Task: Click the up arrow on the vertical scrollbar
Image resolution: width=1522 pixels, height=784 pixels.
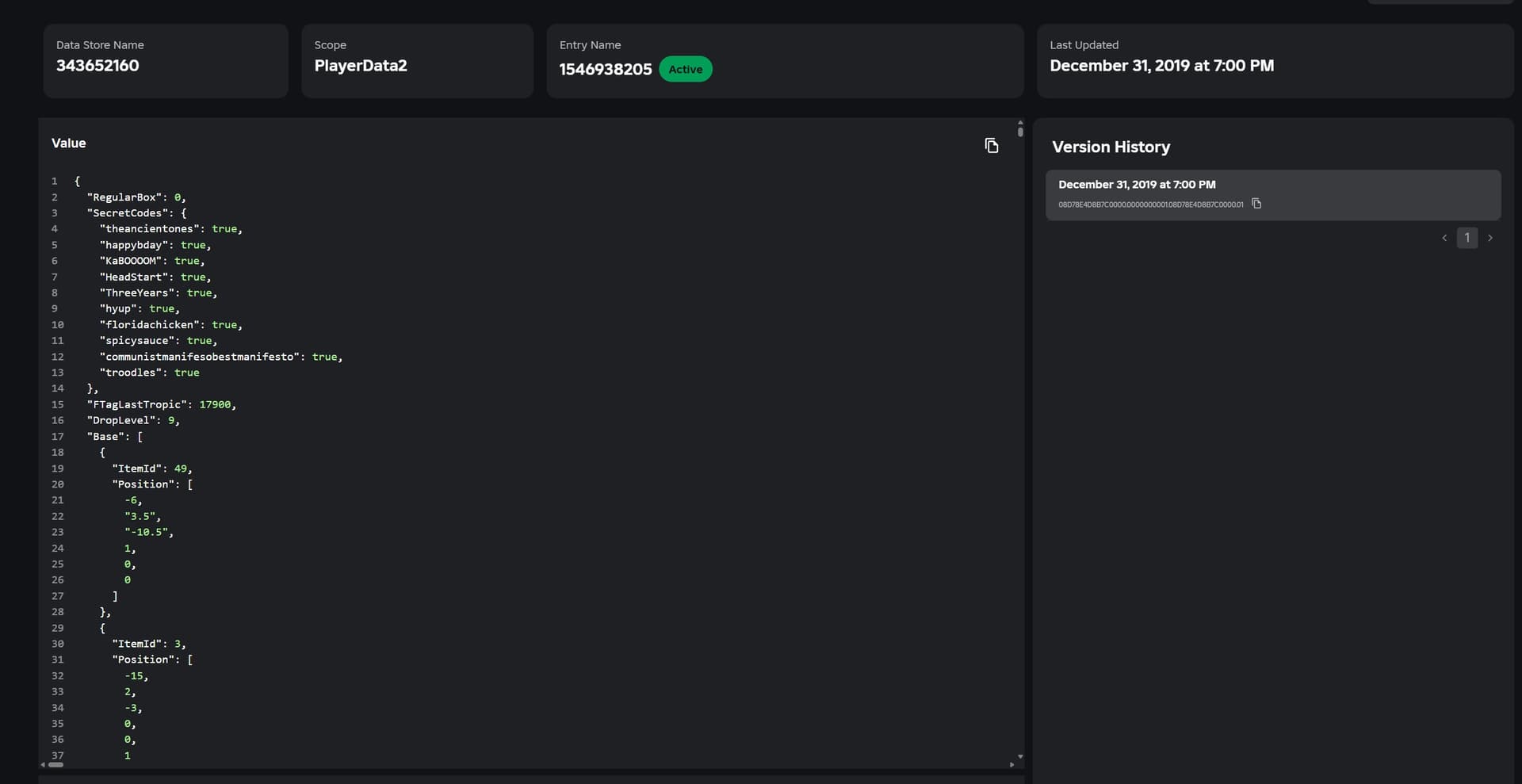Action: click(1019, 124)
